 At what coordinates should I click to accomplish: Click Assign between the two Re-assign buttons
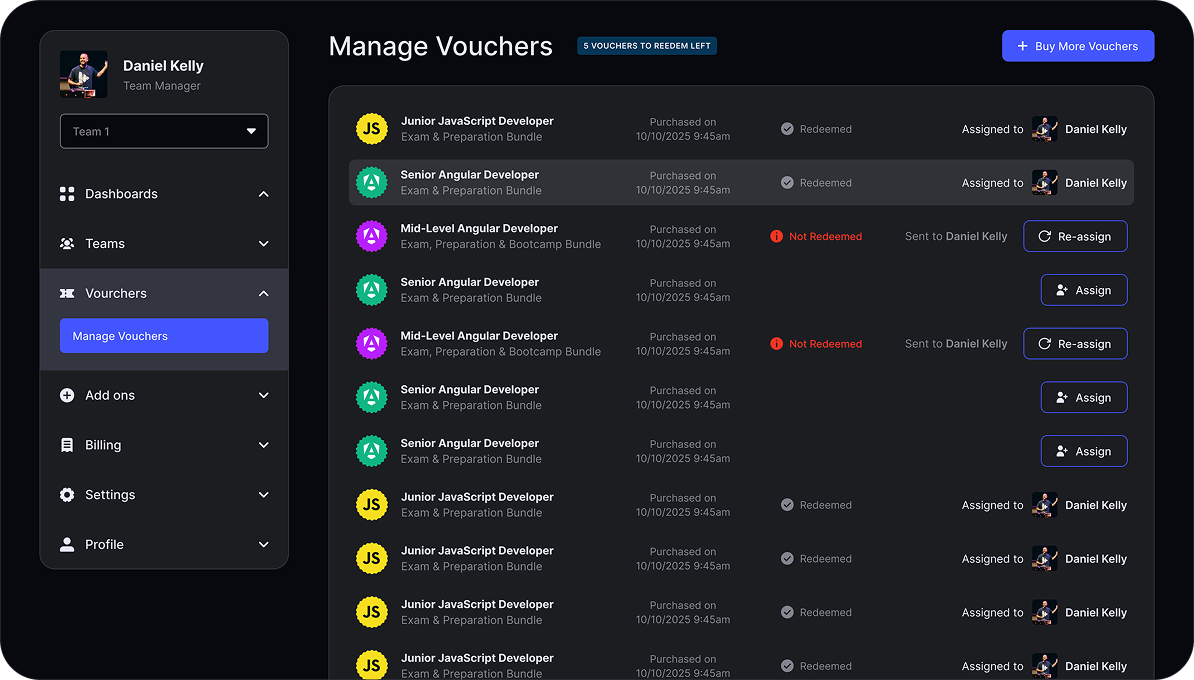tap(1084, 290)
